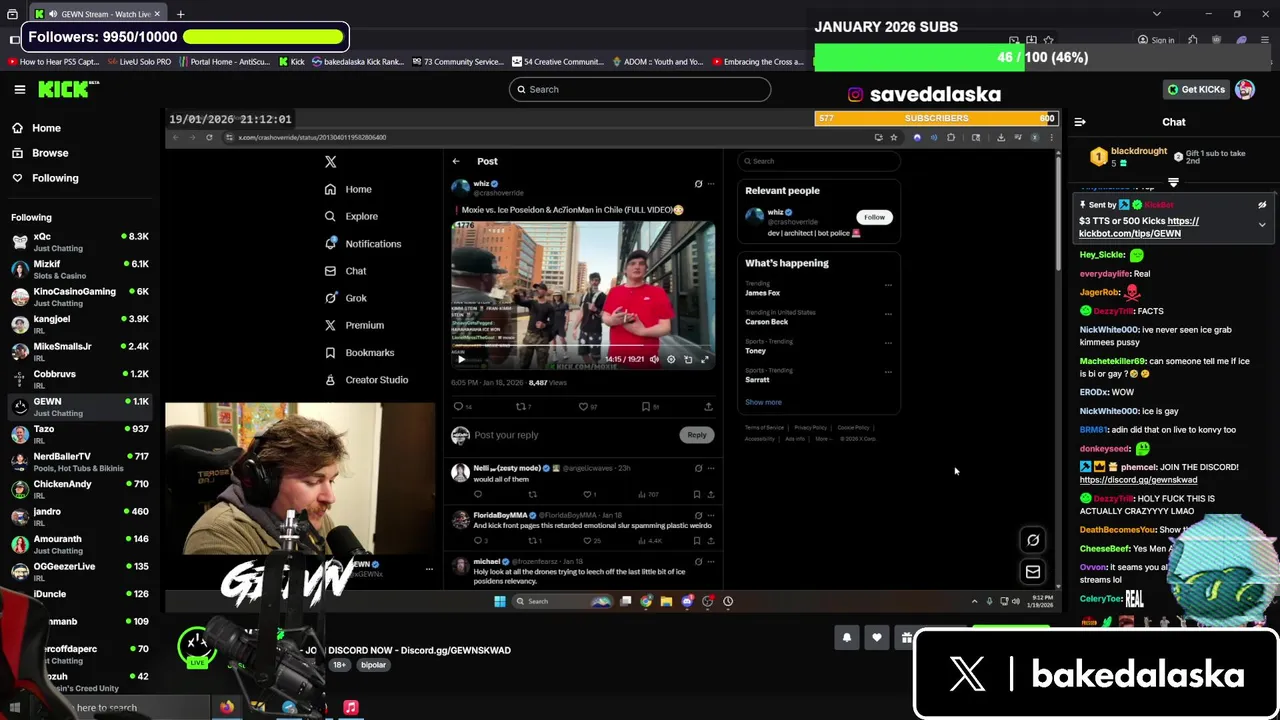The image size is (1280, 720).
Task: Open the LiveU Solo PRO bookmark
Action: point(139,62)
